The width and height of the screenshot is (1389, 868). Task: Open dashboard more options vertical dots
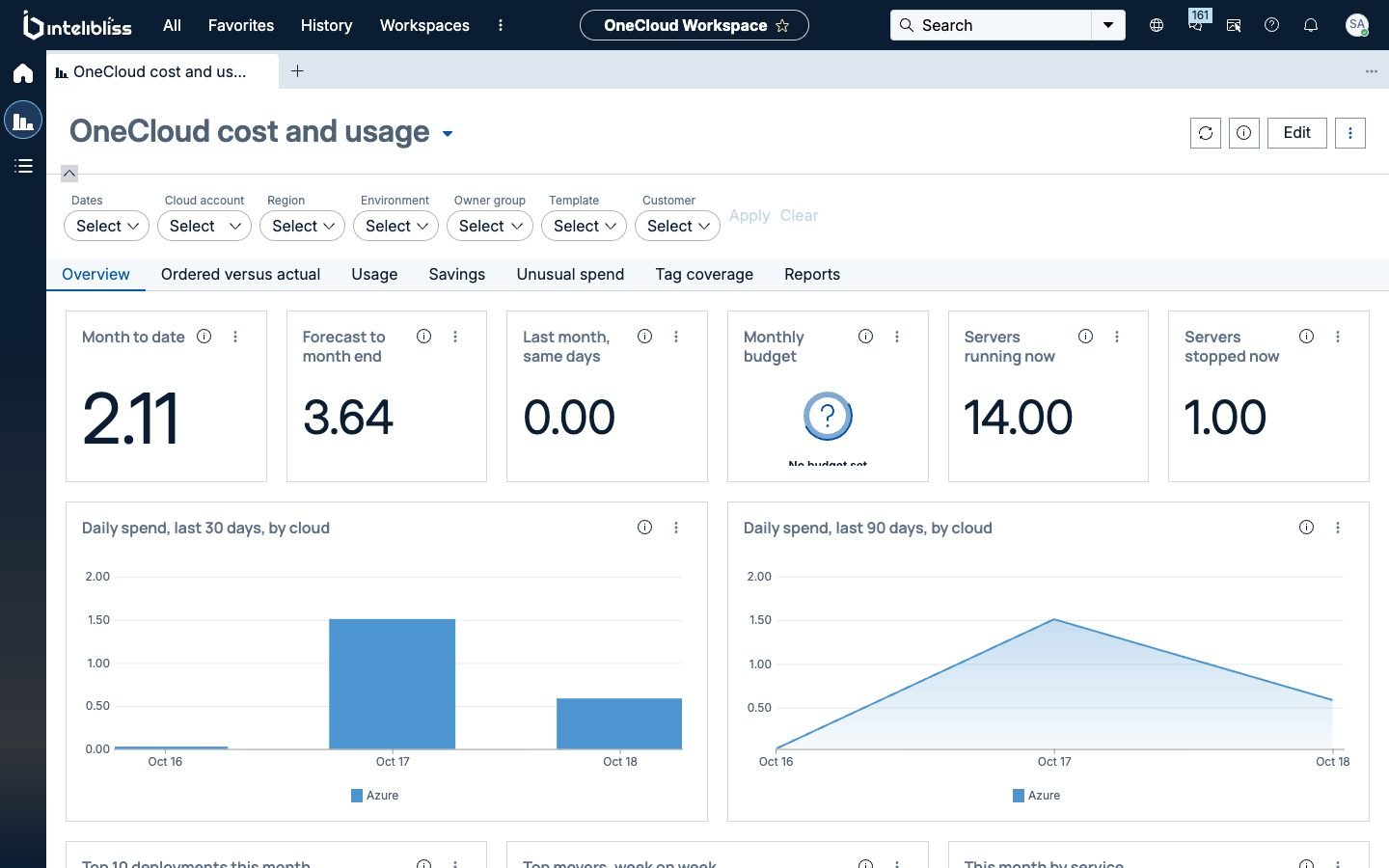coord(1350,133)
